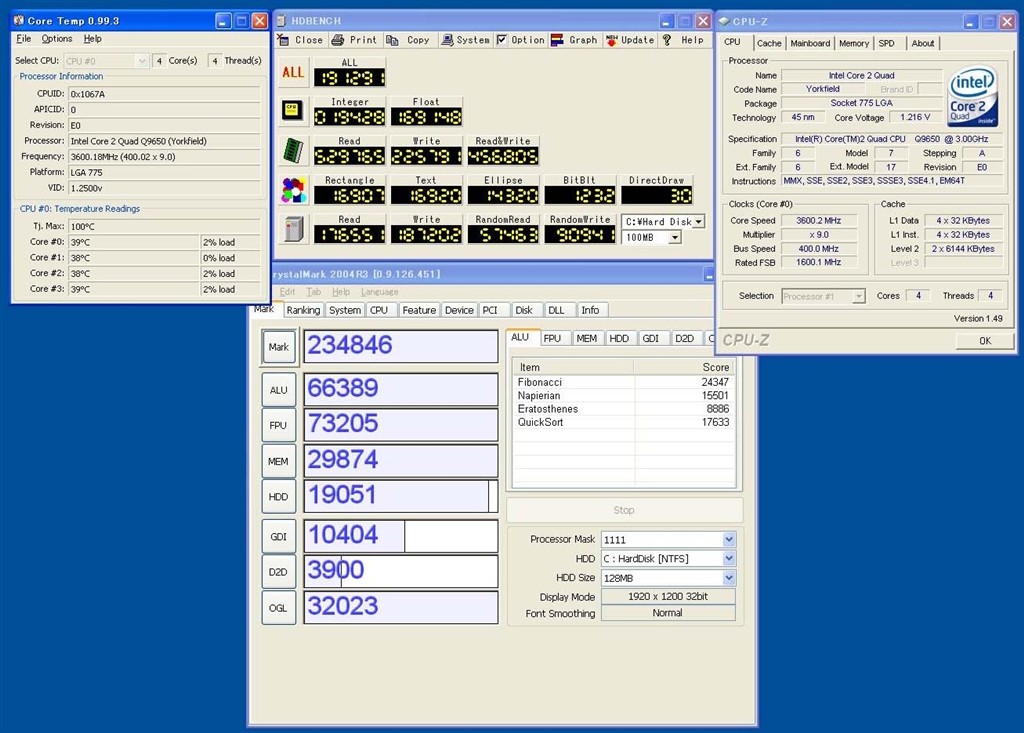Switch to the Cache tab in CPU-Z
The image size is (1024, 733).
tap(769, 43)
